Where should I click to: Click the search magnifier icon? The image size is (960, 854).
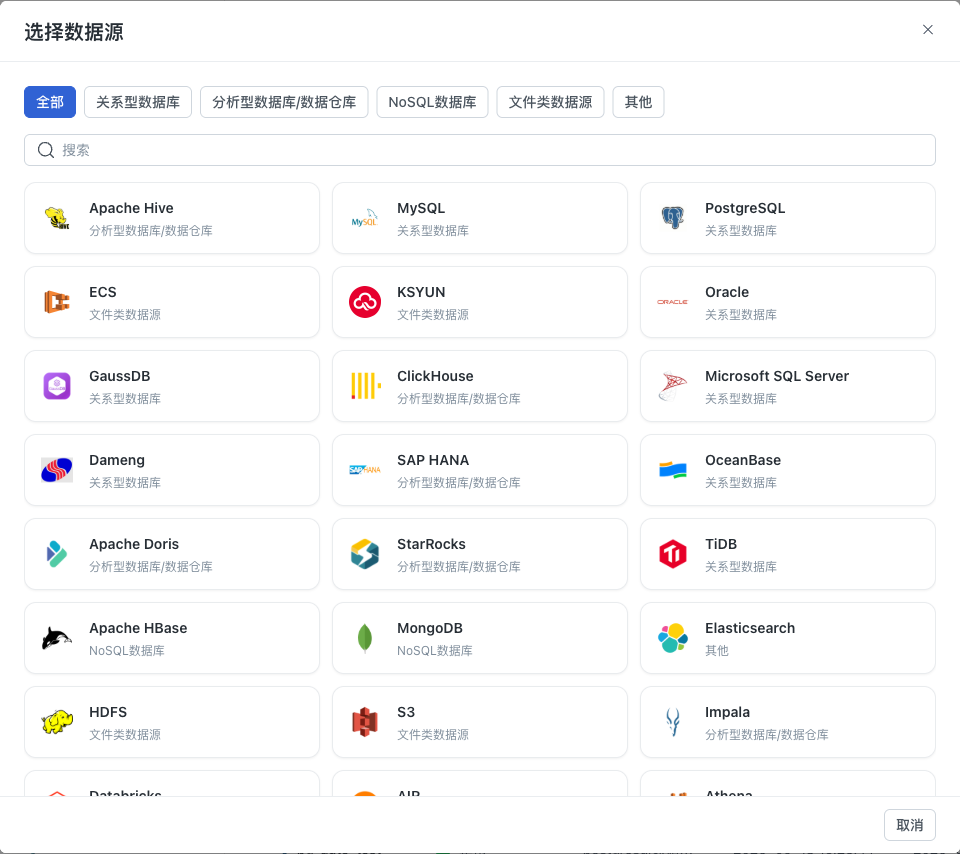point(46,150)
